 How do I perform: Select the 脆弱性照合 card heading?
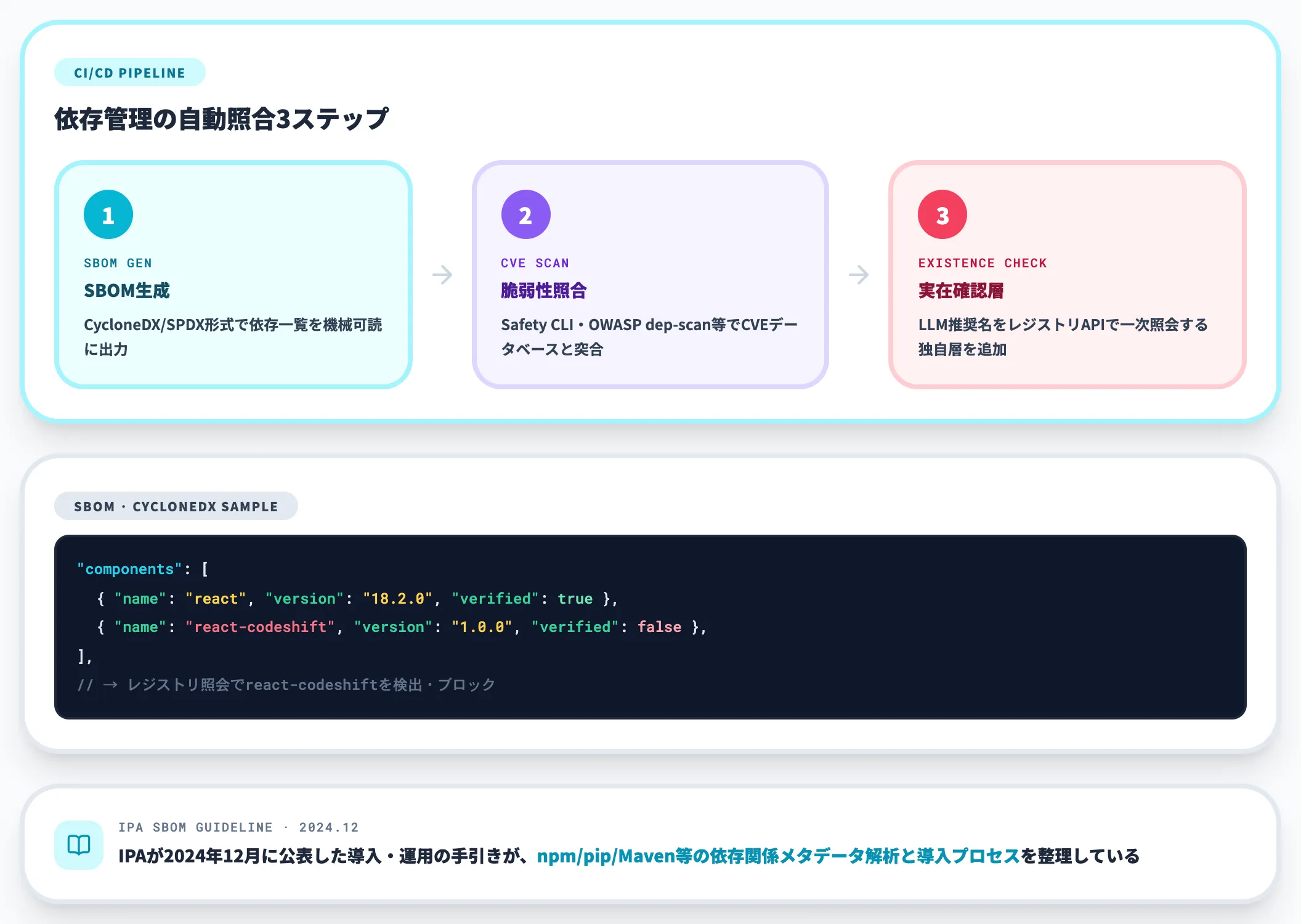[544, 291]
